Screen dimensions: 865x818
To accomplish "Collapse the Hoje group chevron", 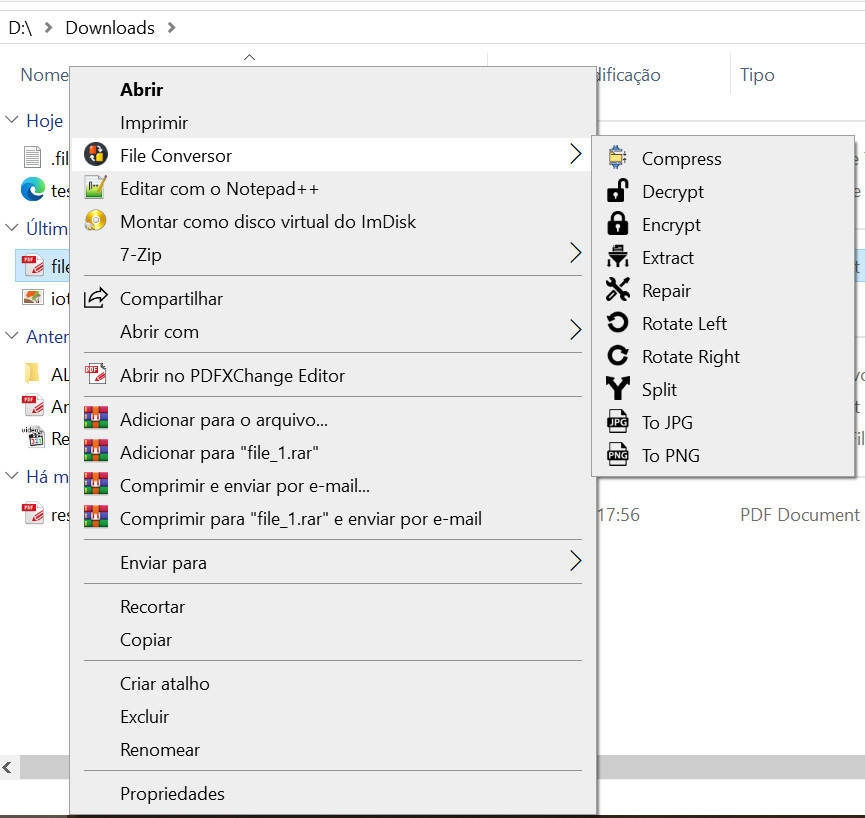I will (12, 119).
